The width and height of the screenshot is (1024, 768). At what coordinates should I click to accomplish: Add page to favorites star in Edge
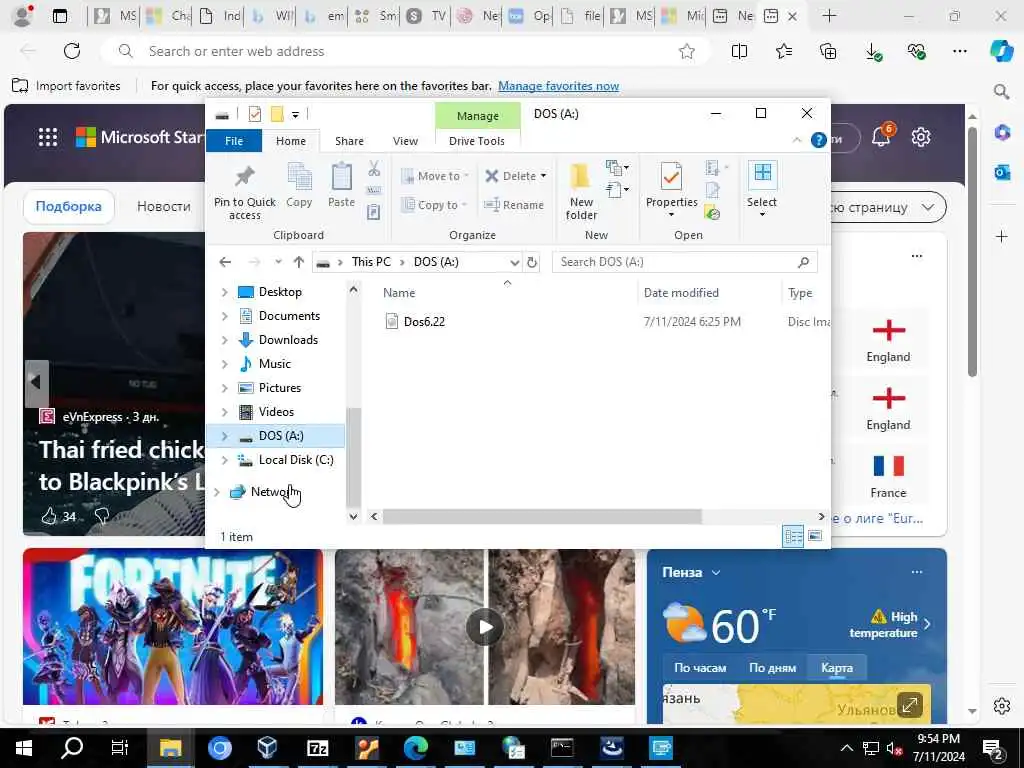[x=686, y=51]
